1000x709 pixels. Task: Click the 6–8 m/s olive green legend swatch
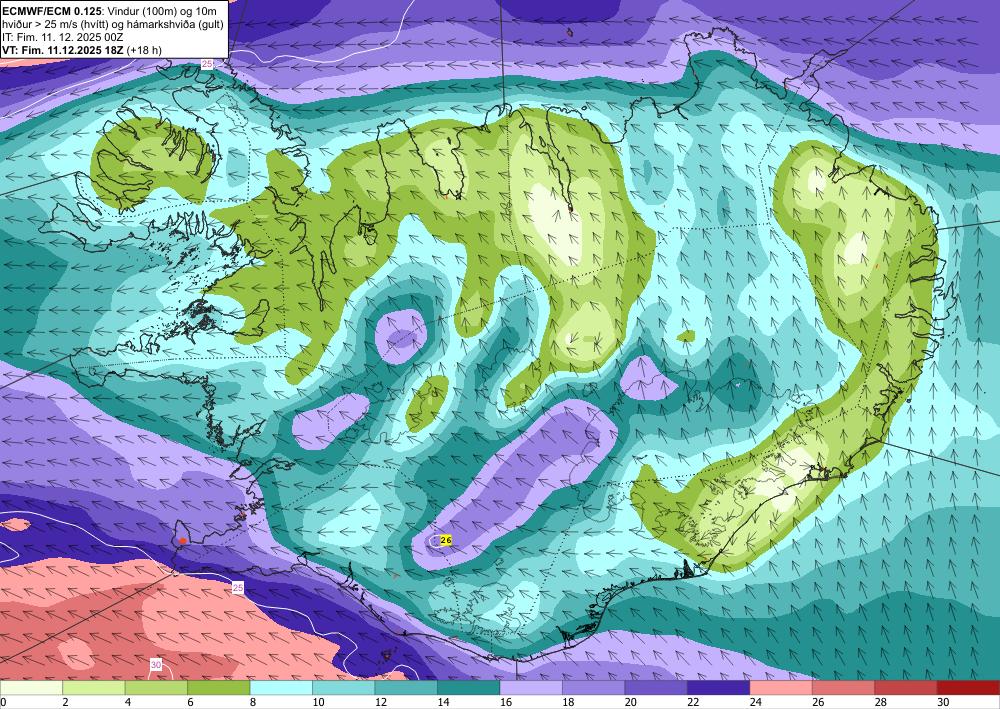click(x=219, y=688)
